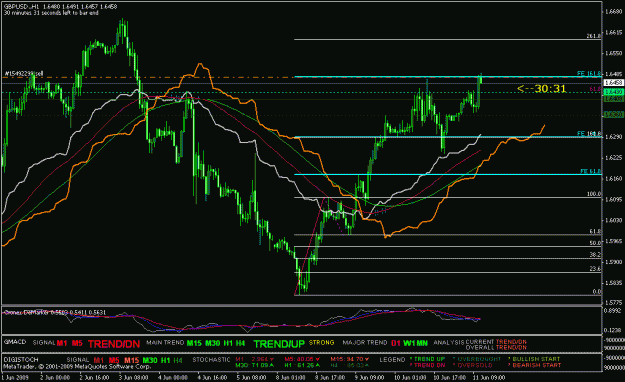Click the yellow '<--30:31' countdown label
Viewport: 625px width, 382px height.
coord(542,89)
